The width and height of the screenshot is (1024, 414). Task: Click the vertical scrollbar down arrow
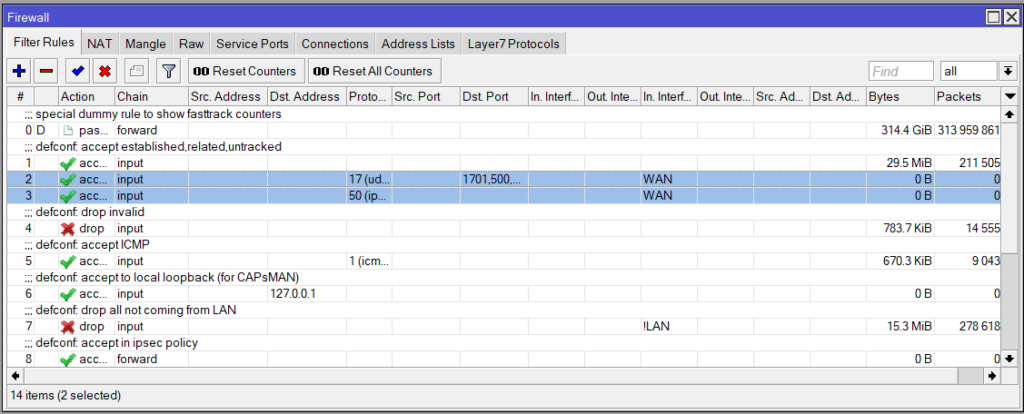coord(1009,359)
